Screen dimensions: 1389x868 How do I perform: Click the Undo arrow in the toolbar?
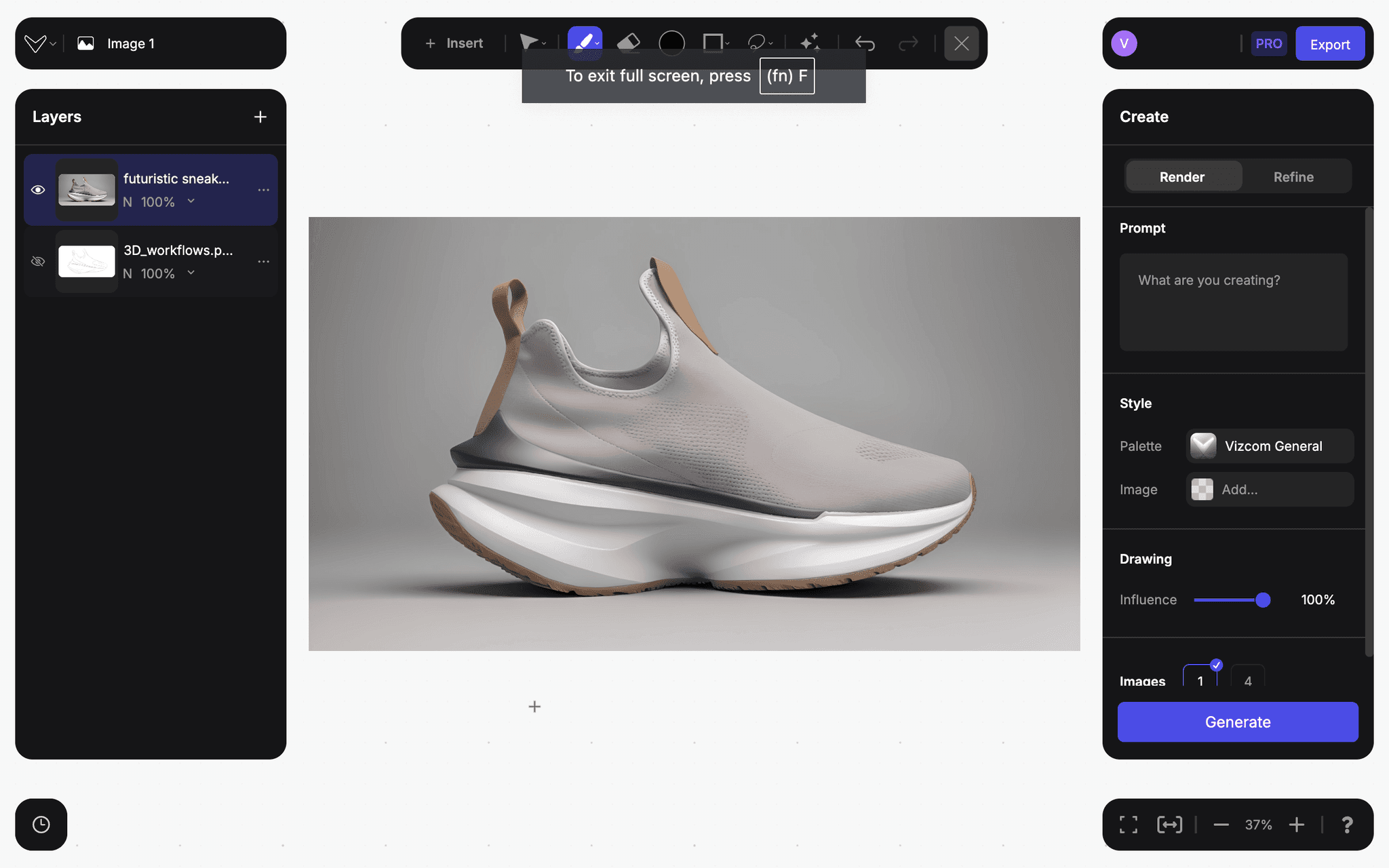click(865, 43)
